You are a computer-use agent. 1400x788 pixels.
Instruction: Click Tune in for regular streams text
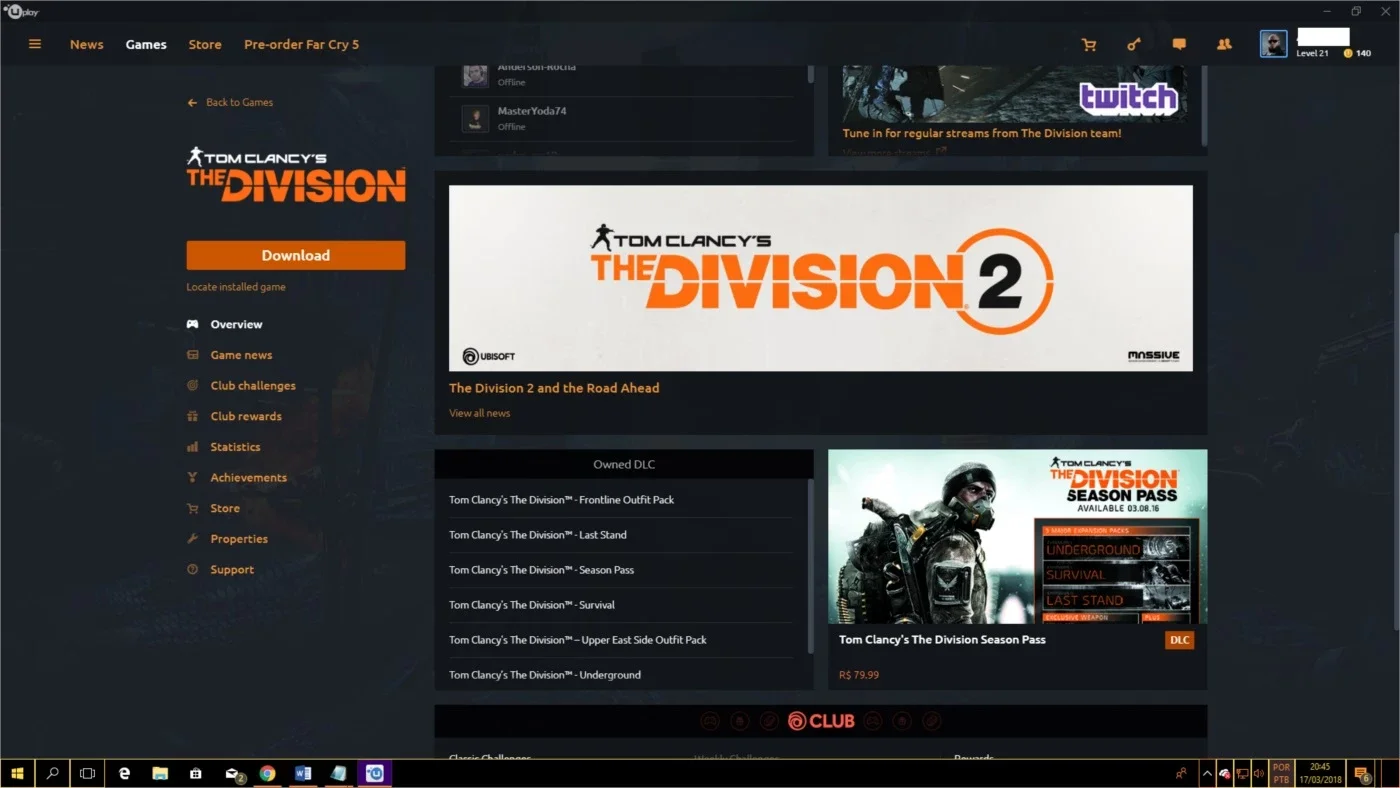[x=982, y=133]
